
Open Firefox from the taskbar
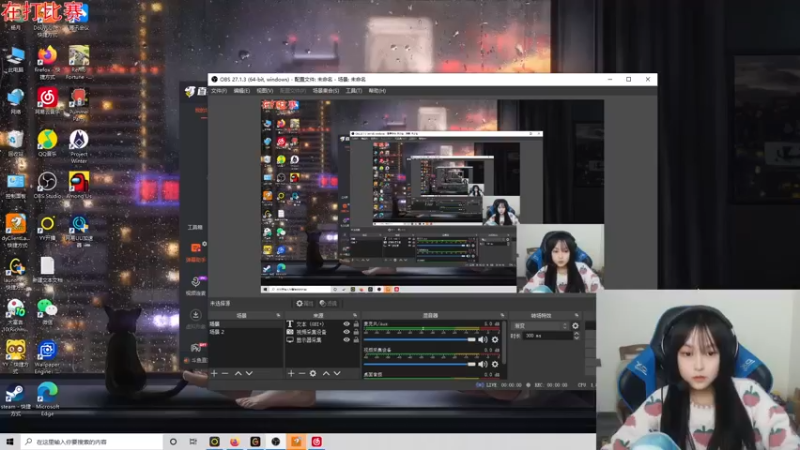pyautogui.click(x=235, y=441)
